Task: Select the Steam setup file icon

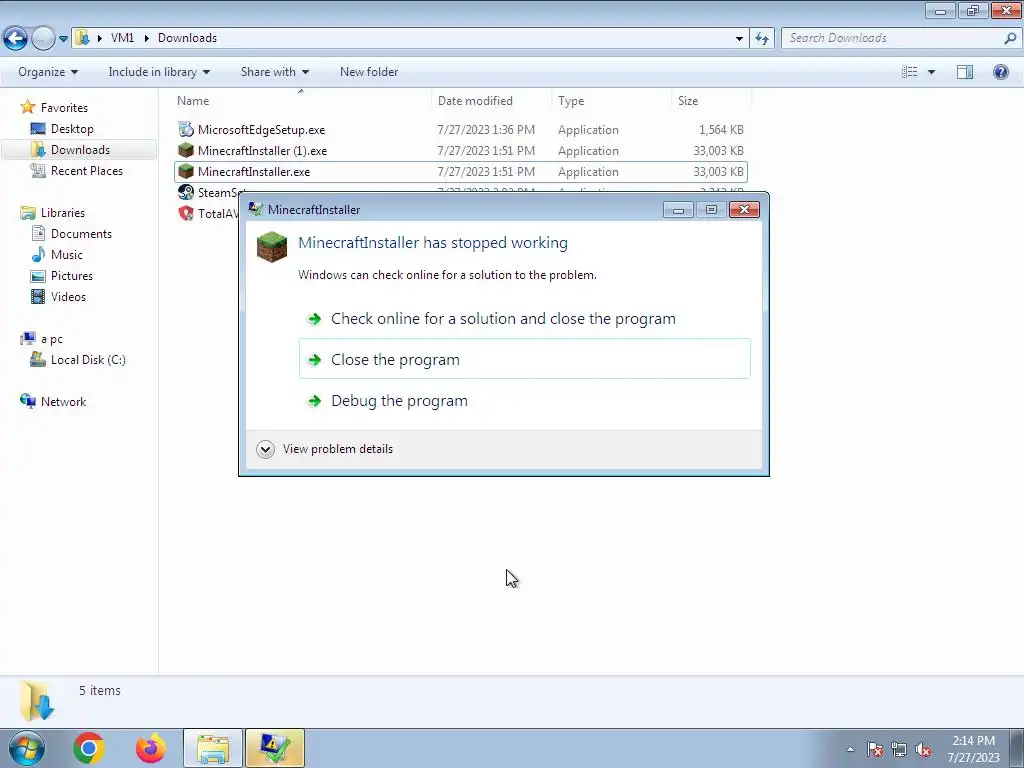Action: 186,192
